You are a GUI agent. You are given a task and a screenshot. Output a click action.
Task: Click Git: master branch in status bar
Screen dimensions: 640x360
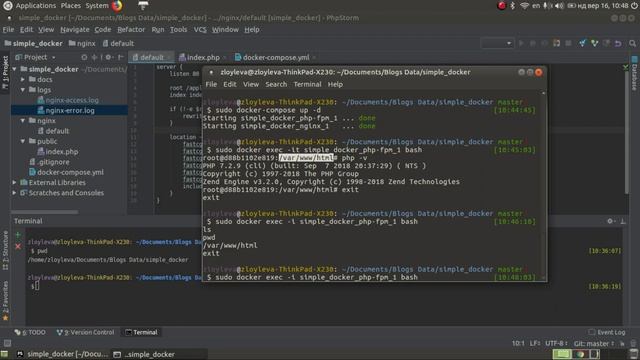click(x=594, y=344)
